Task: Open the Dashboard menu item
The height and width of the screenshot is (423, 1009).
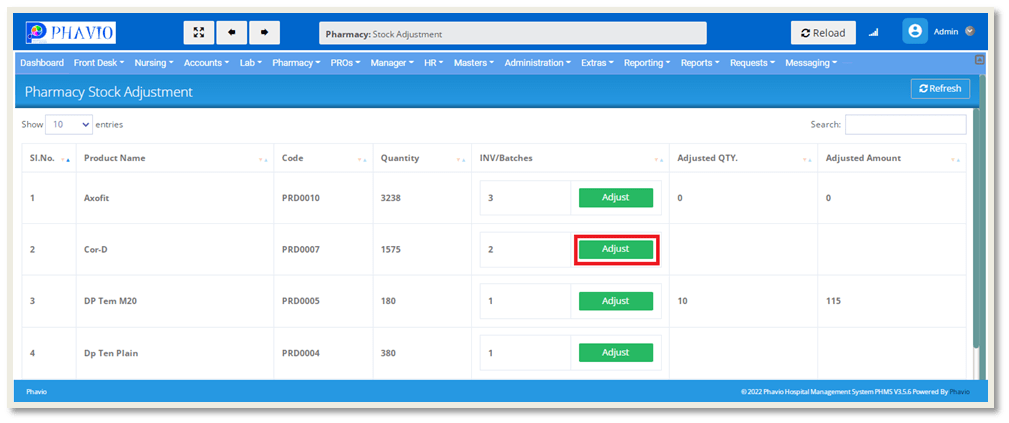Action: pyautogui.click(x=42, y=62)
